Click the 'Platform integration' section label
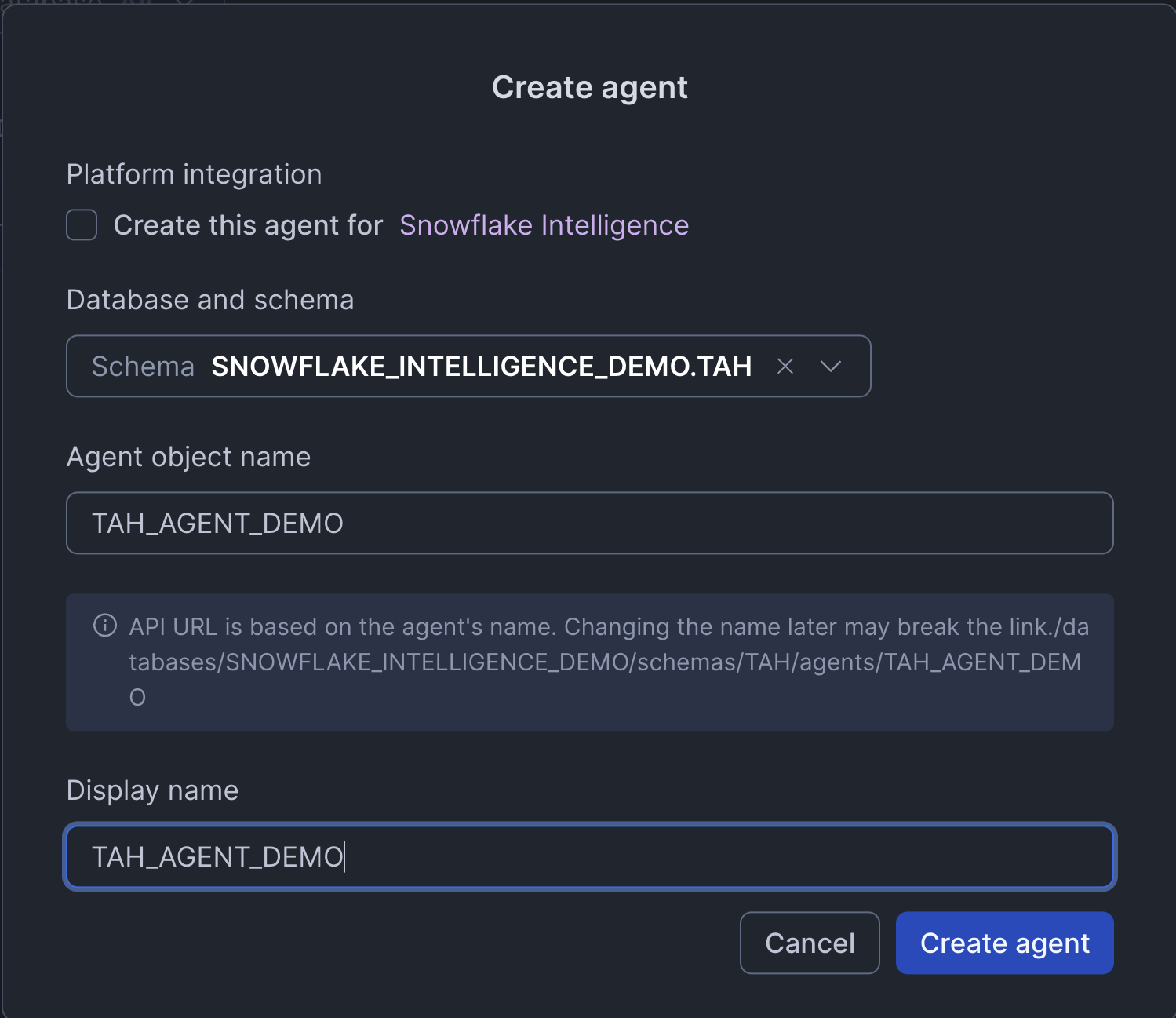 coord(194,174)
